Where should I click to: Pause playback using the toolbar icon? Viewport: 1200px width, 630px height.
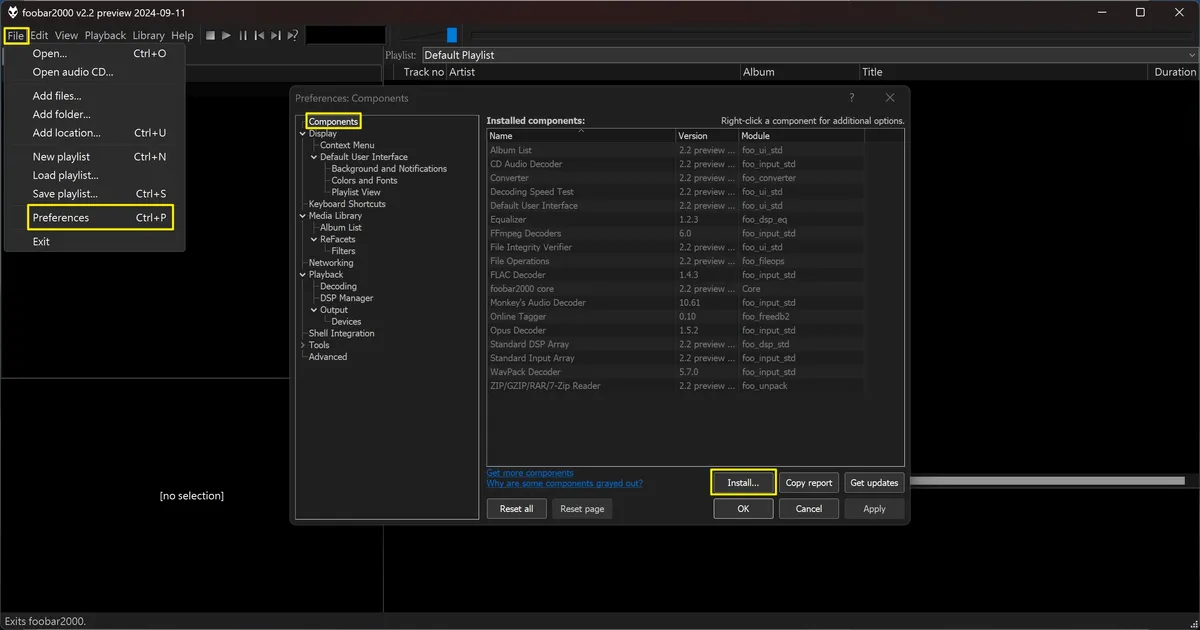(243, 35)
